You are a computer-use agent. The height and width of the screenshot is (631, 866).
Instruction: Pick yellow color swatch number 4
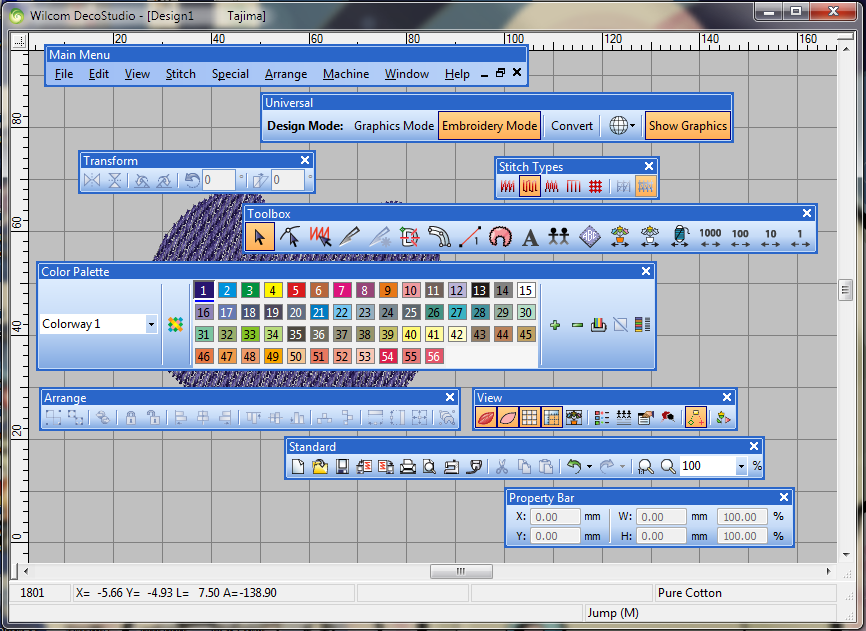coord(273,291)
